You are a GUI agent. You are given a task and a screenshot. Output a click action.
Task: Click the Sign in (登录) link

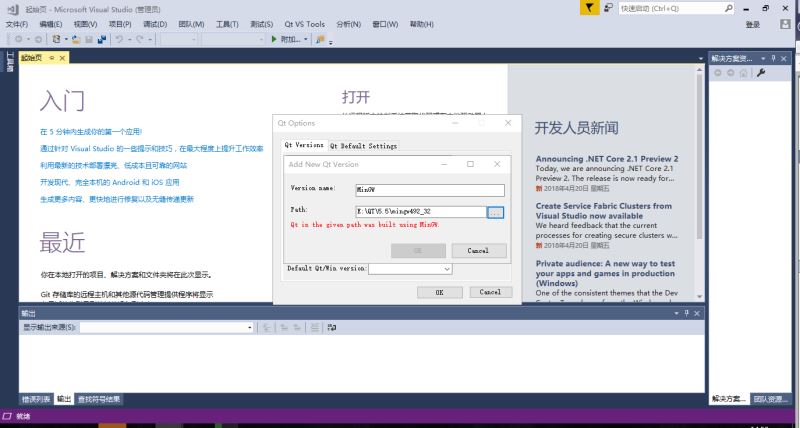pyautogui.click(x=753, y=24)
